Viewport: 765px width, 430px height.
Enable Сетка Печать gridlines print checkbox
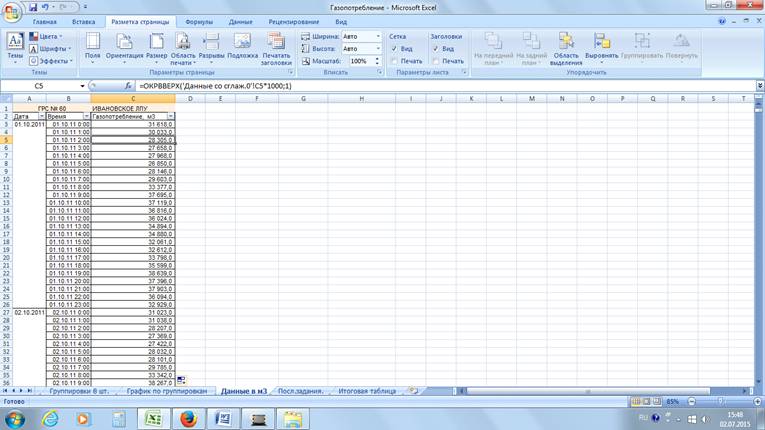pos(395,61)
